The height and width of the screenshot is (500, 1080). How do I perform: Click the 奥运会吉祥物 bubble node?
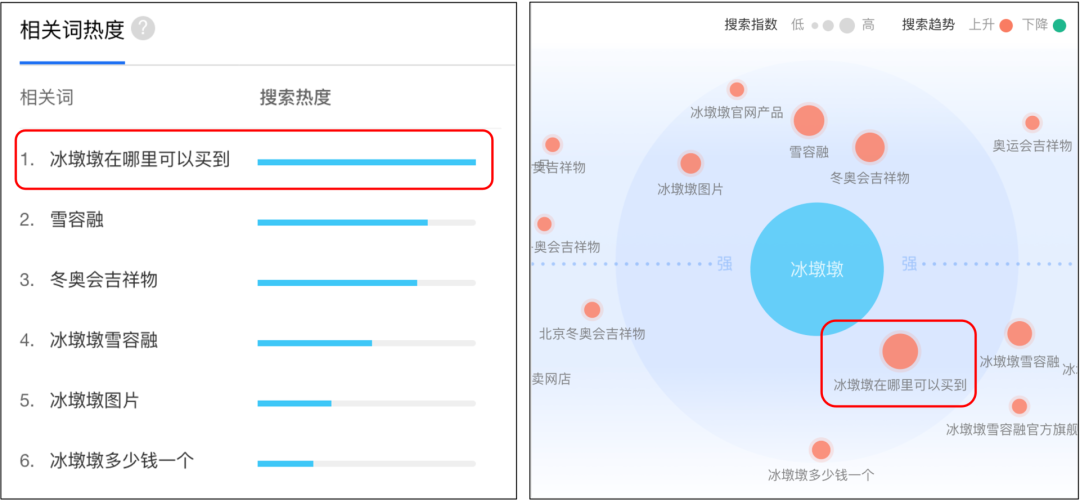click(1032, 123)
